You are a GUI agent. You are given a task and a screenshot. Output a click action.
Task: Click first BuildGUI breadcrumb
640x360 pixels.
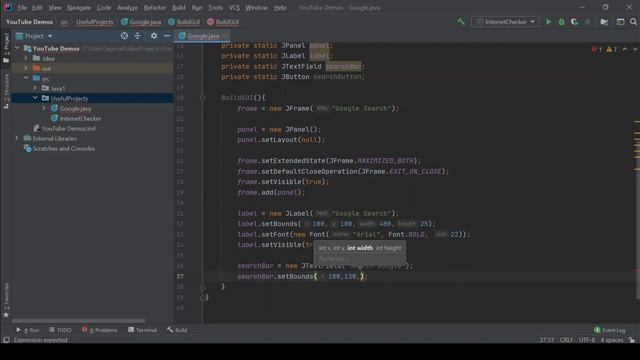point(184,22)
